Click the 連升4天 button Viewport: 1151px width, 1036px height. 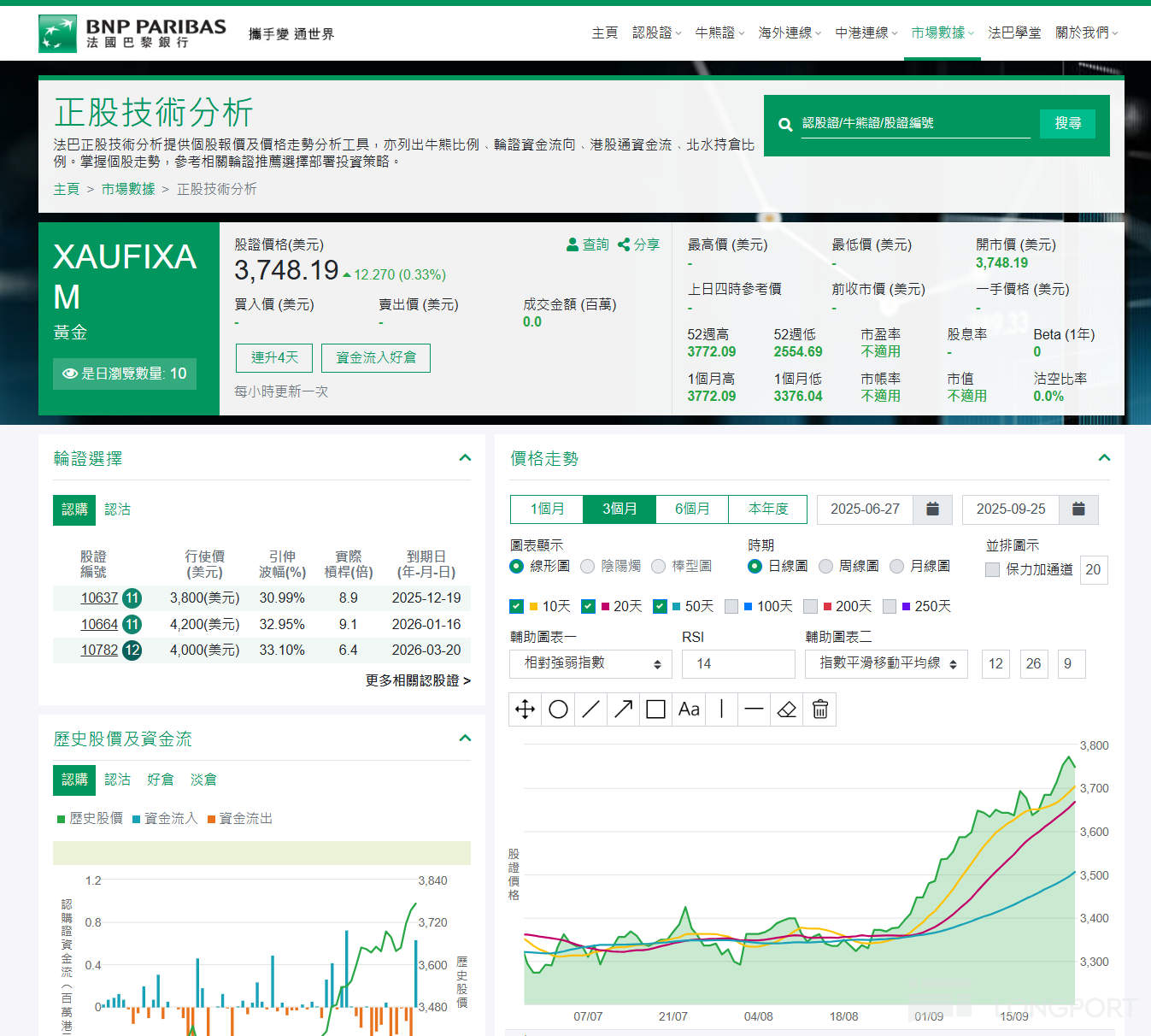(x=274, y=358)
